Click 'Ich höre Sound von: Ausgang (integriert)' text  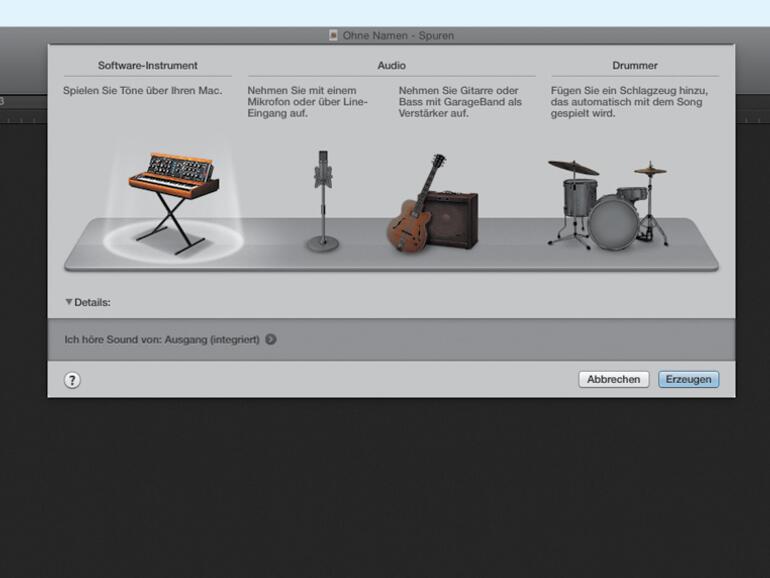click(x=162, y=339)
